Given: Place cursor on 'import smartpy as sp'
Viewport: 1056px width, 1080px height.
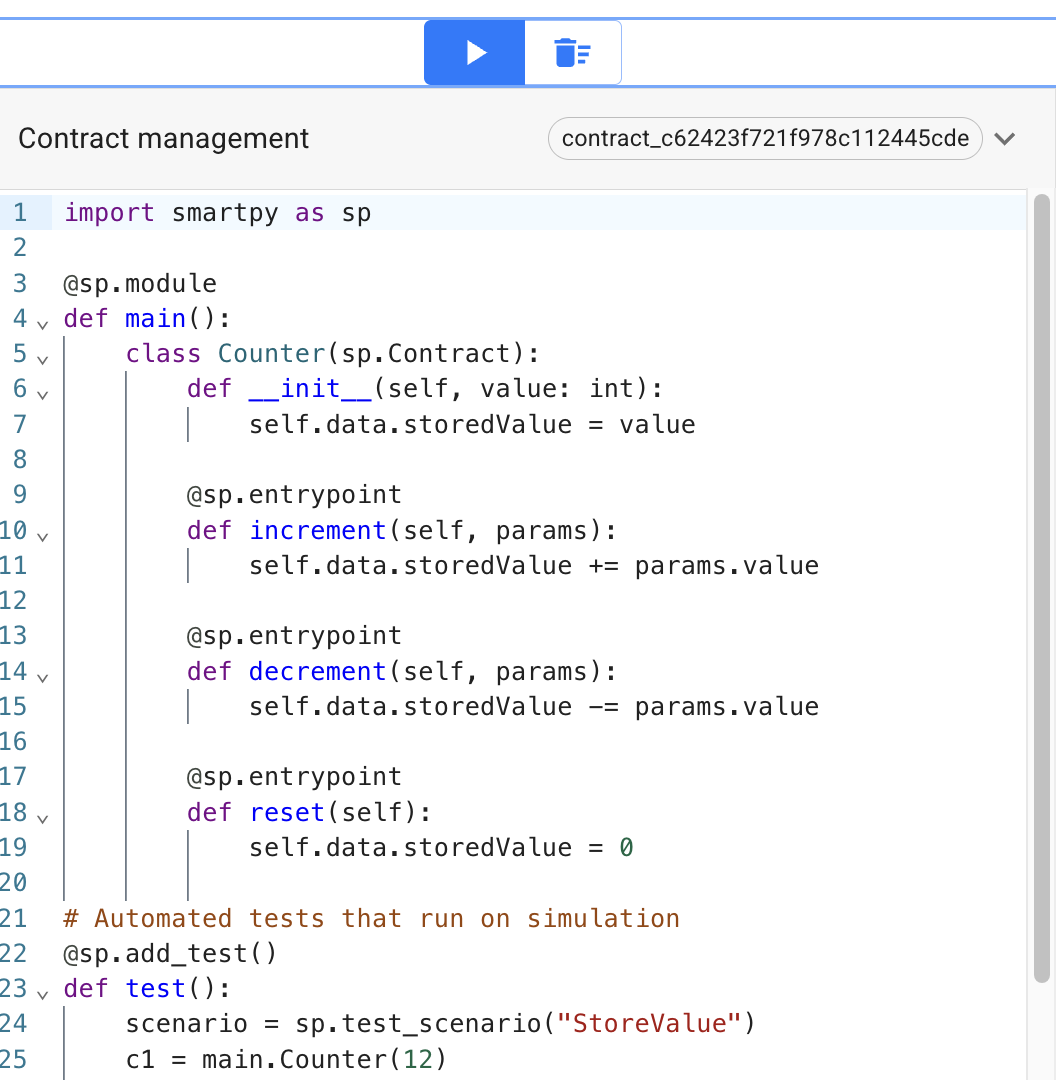Looking at the screenshot, I should tap(218, 213).
